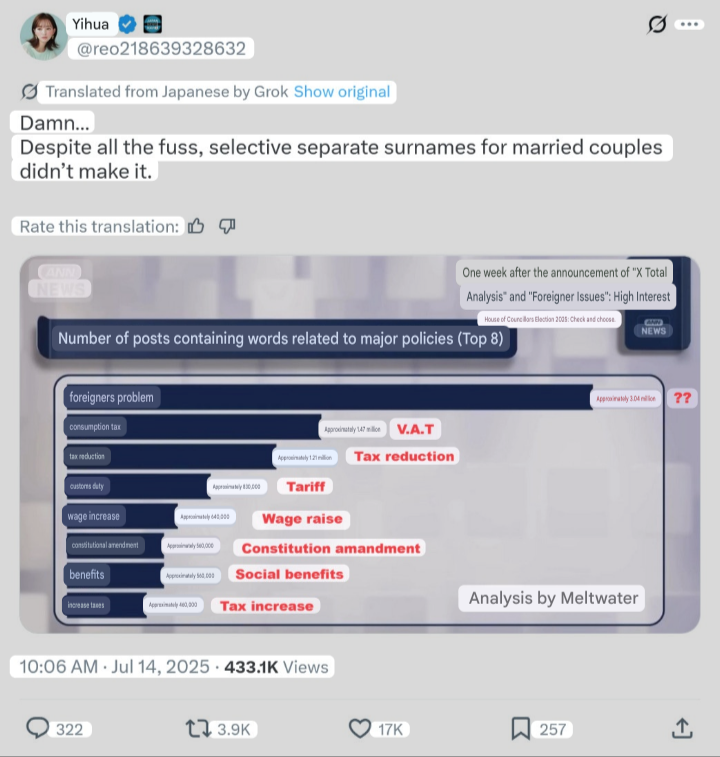The height and width of the screenshot is (757, 720).
Task: Bookmark this post
Action: point(521,729)
